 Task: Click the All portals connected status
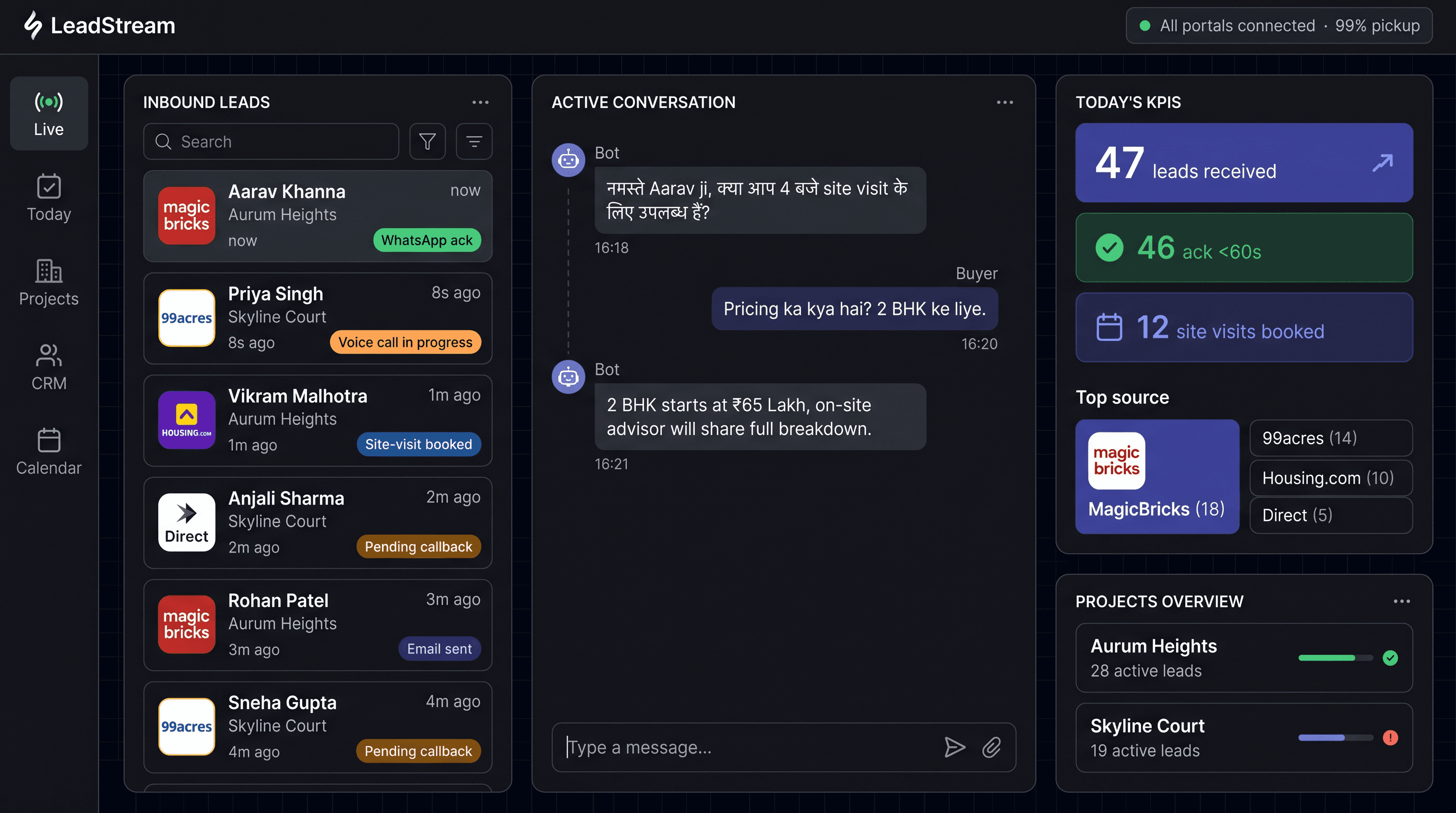click(1279, 25)
